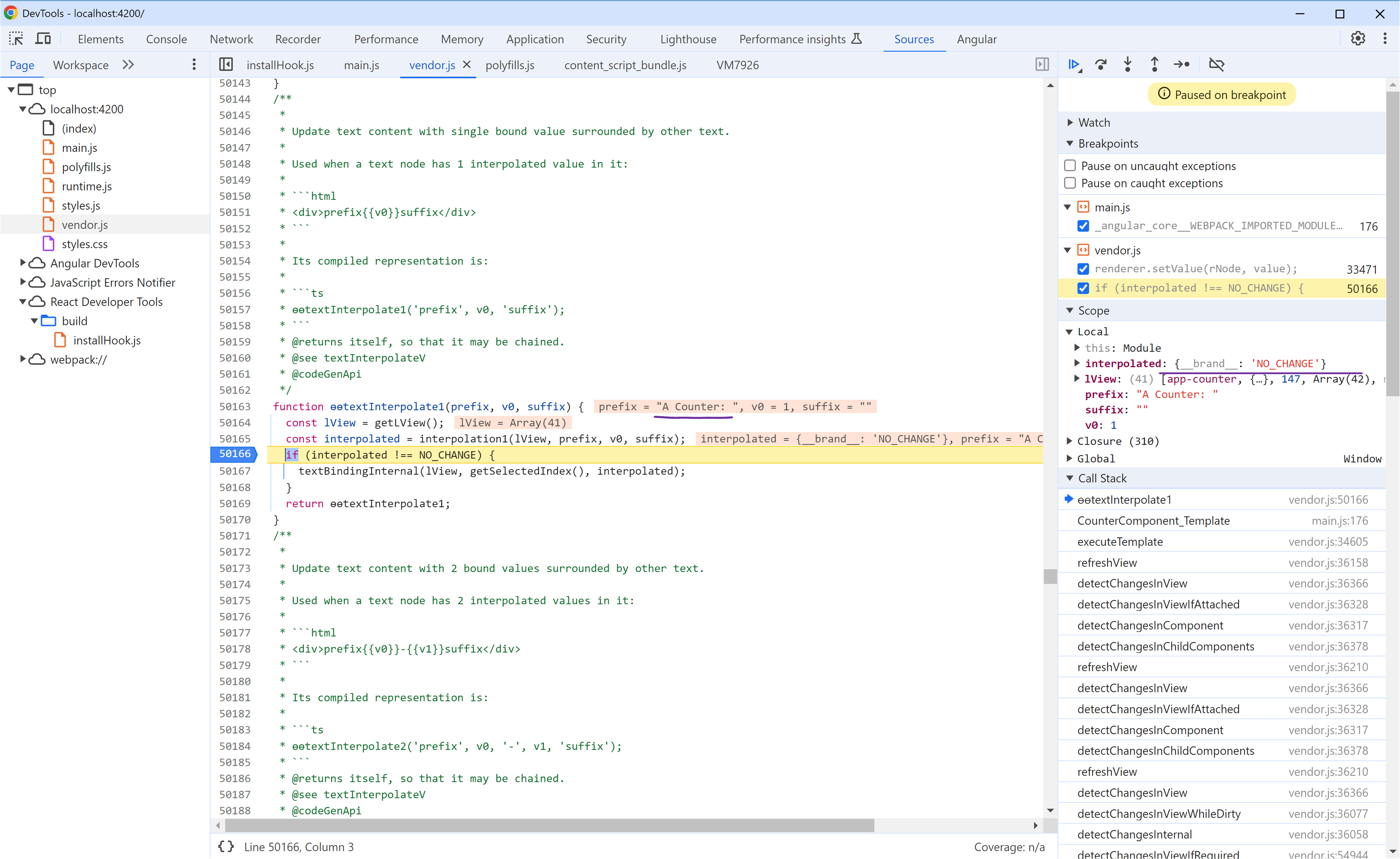The width and height of the screenshot is (1400, 859).
Task: Click Coverage: n/a status text
Action: [1009, 846]
